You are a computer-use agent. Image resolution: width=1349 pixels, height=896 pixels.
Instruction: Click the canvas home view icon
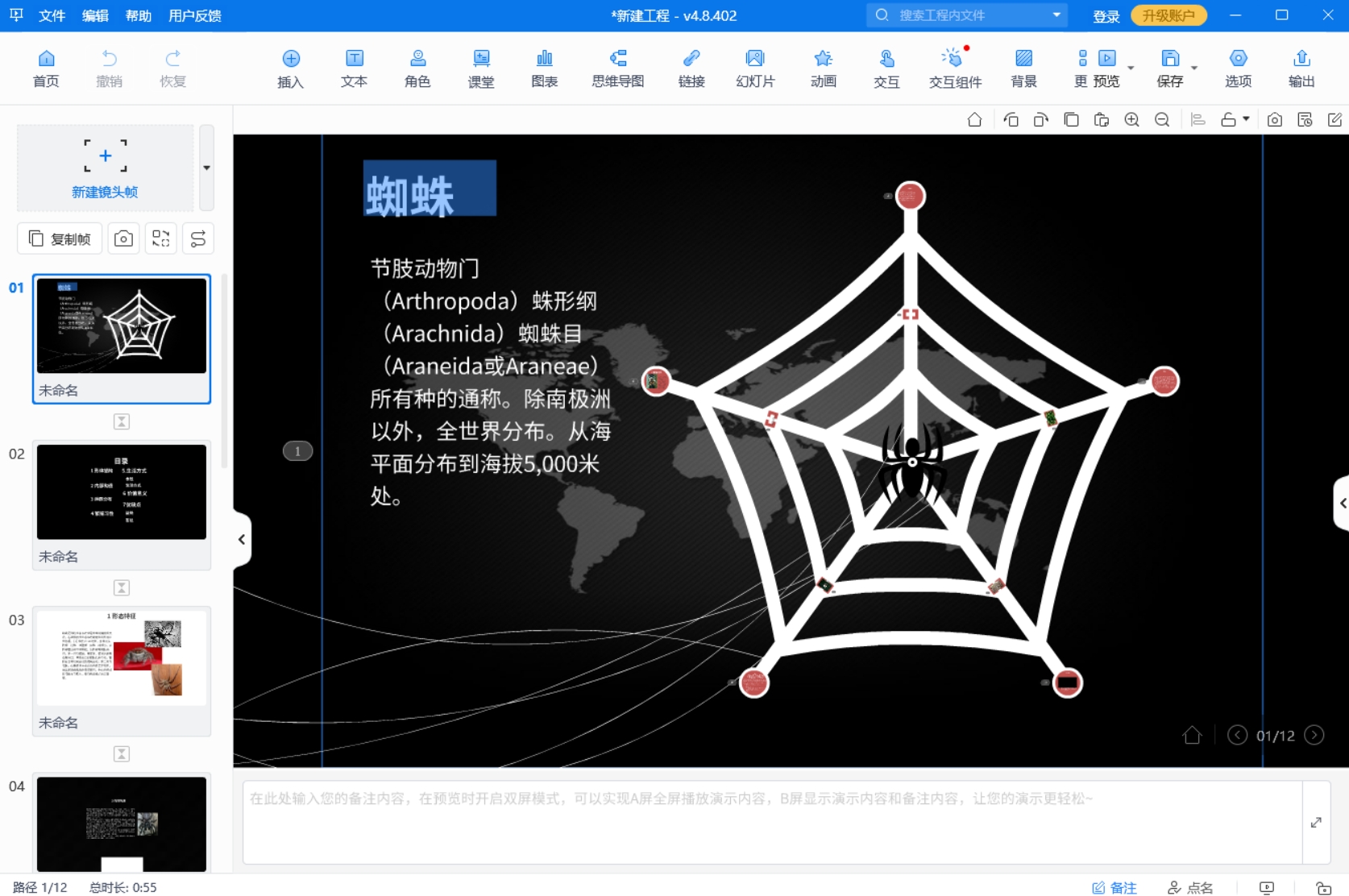[x=974, y=120]
